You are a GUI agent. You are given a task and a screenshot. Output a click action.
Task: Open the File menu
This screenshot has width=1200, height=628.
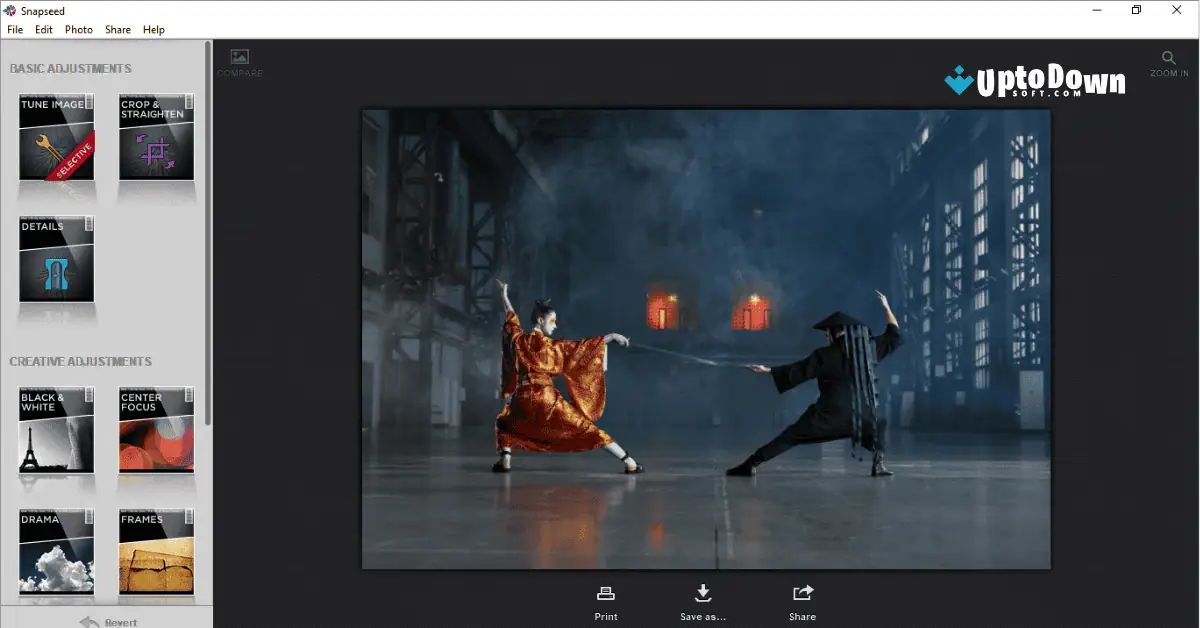pos(15,29)
